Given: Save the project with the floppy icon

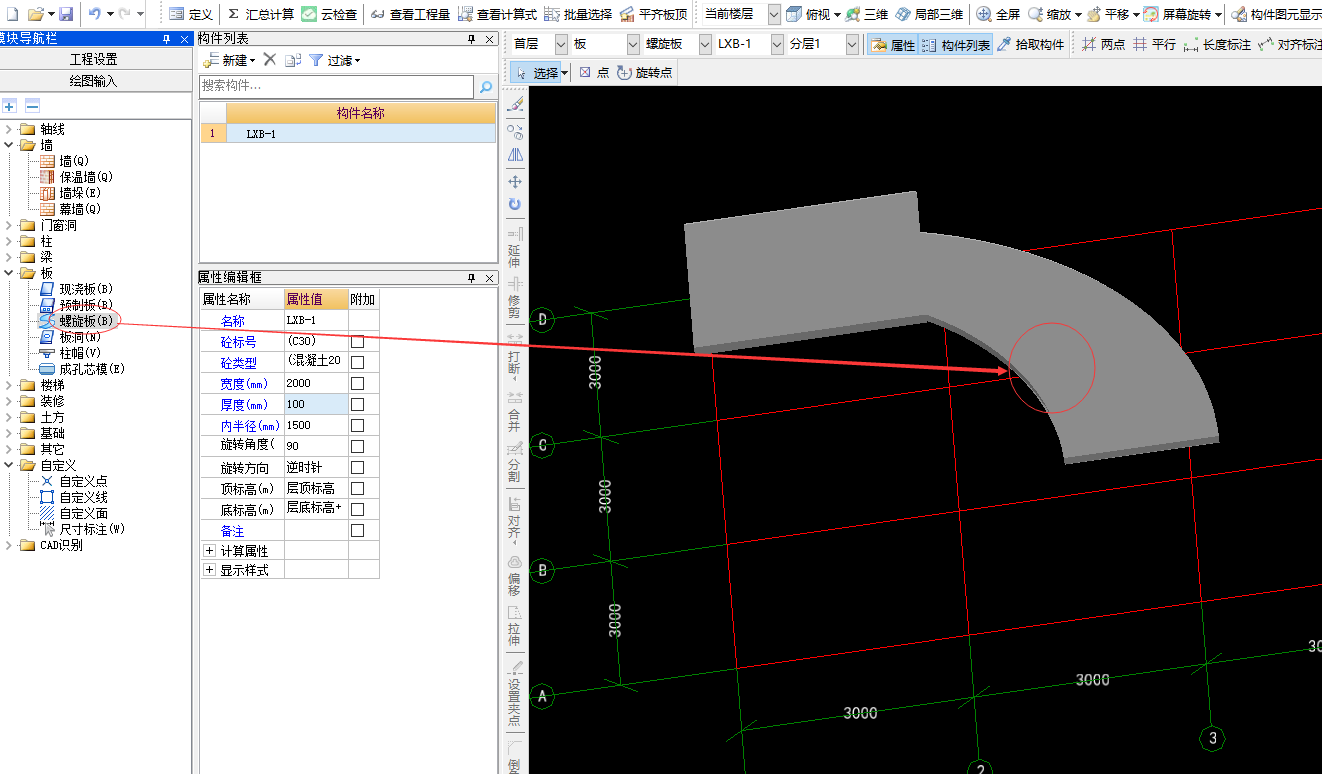Looking at the screenshot, I should coord(66,14).
